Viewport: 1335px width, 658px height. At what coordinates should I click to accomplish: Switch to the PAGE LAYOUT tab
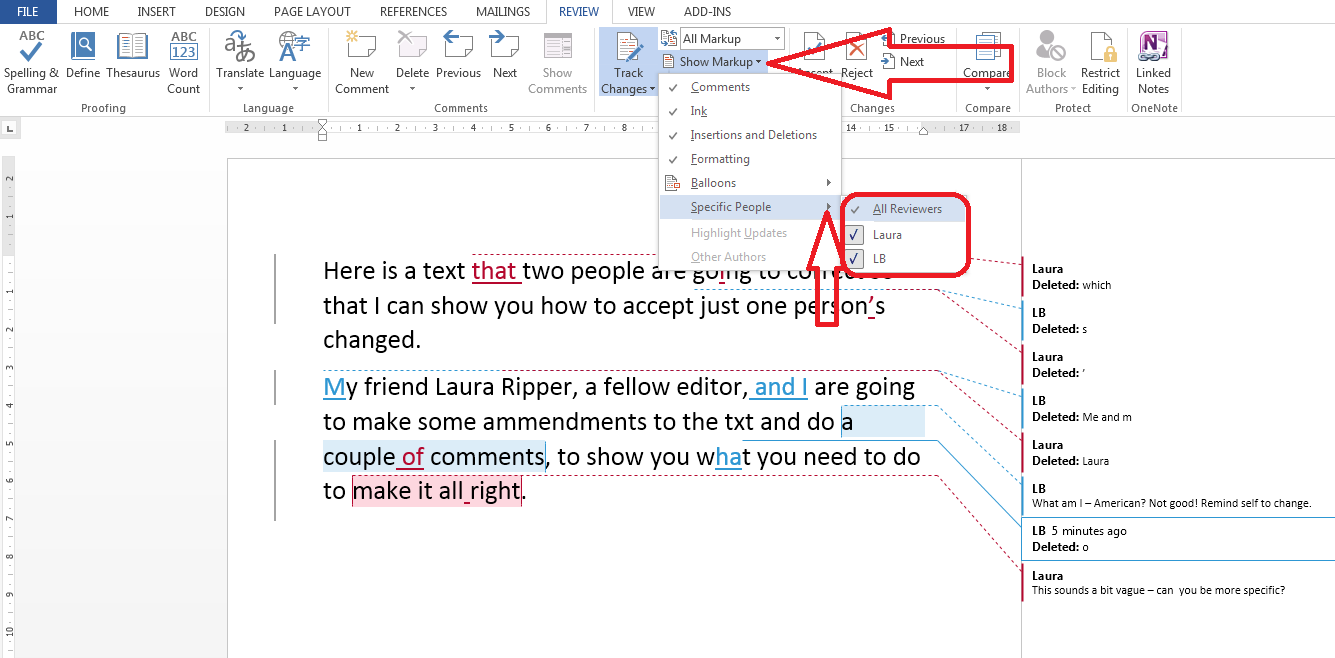coord(313,12)
